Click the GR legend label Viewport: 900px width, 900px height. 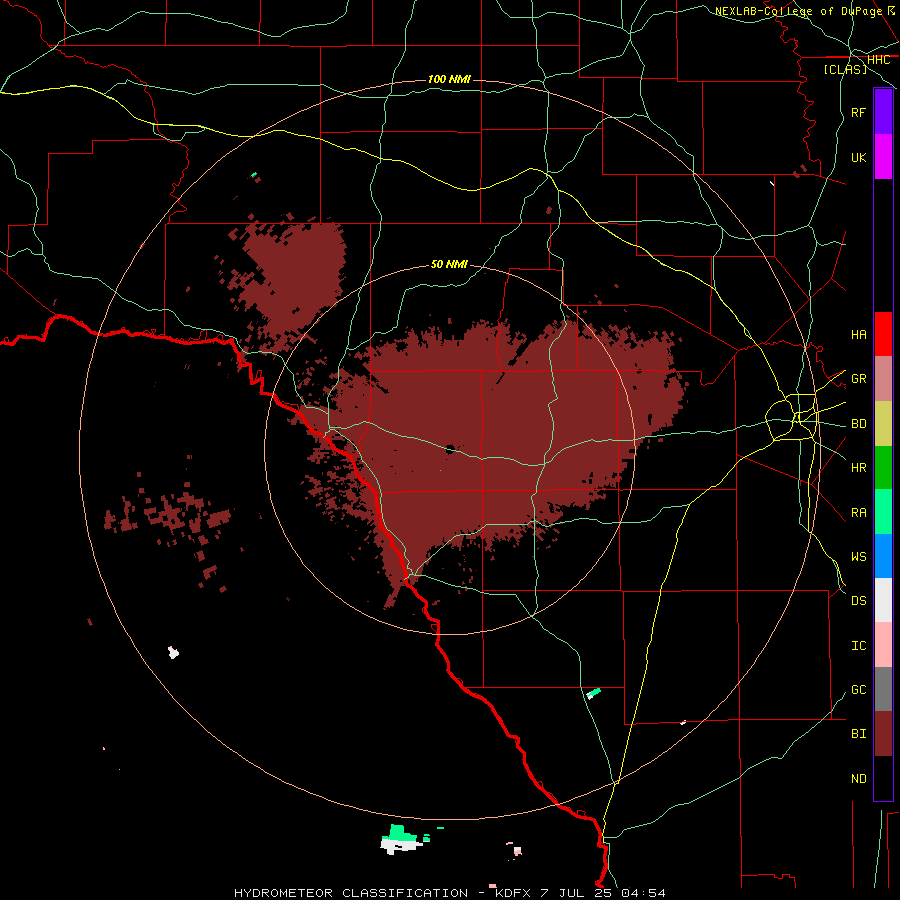(858, 379)
